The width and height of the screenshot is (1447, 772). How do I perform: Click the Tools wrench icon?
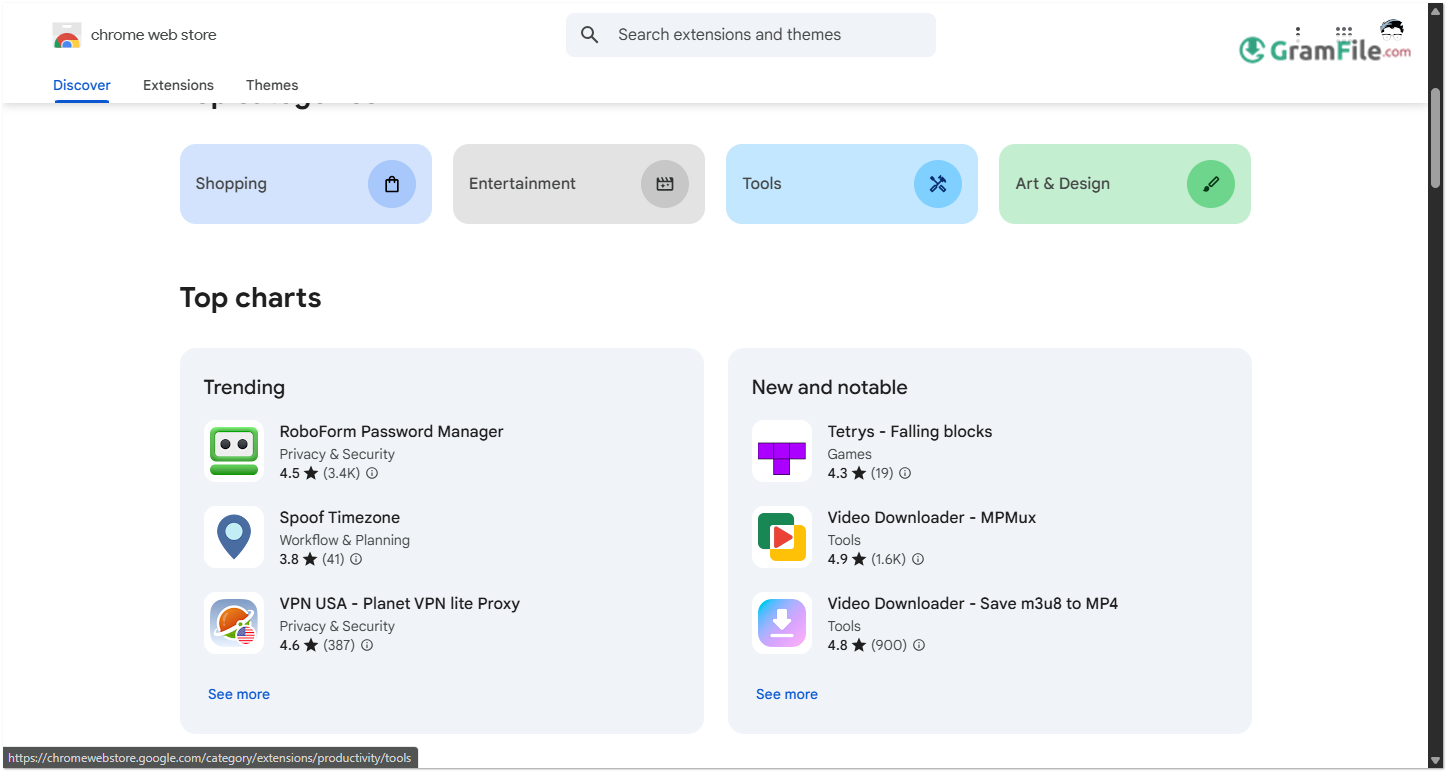pyautogui.click(x=938, y=184)
